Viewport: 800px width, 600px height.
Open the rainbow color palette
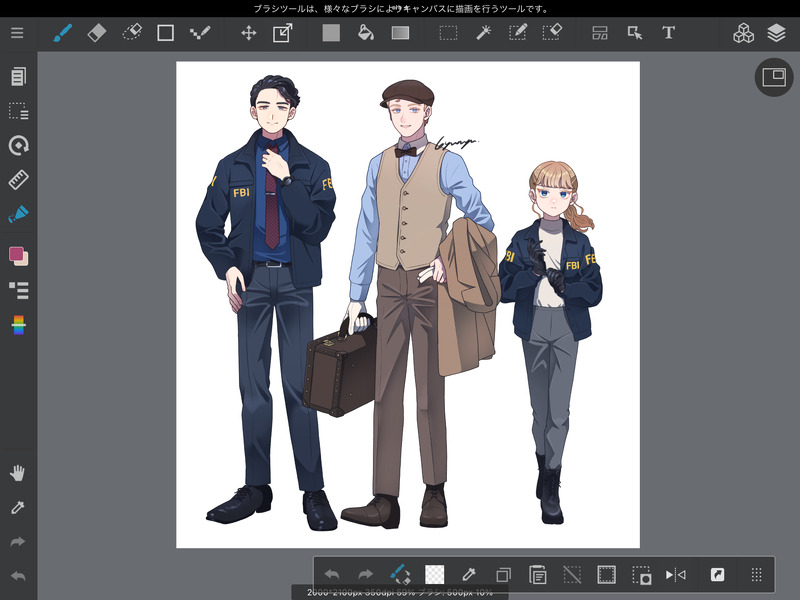(18, 325)
